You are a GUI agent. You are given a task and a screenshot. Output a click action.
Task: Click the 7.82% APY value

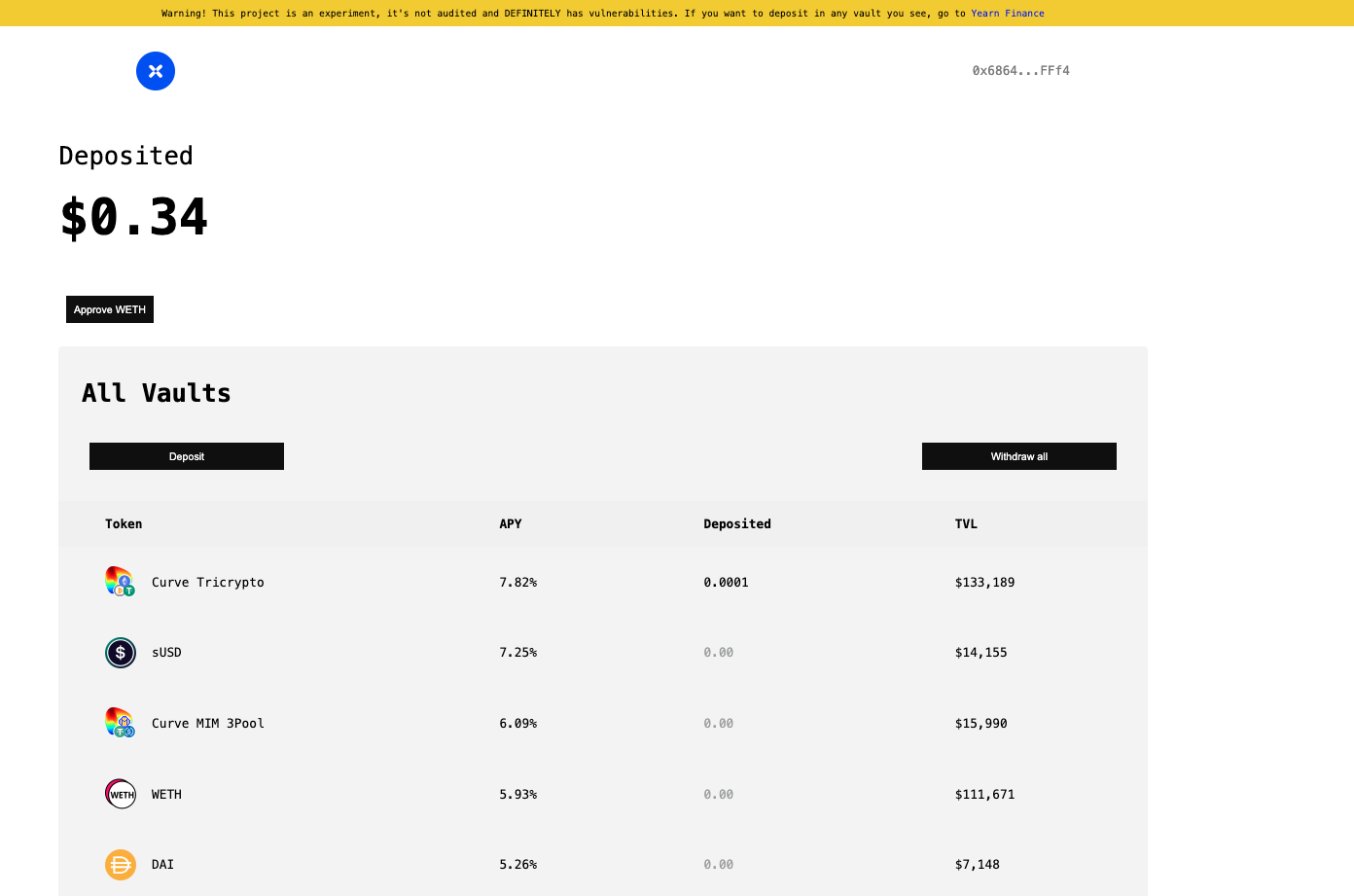pyautogui.click(x=518, y=582)
